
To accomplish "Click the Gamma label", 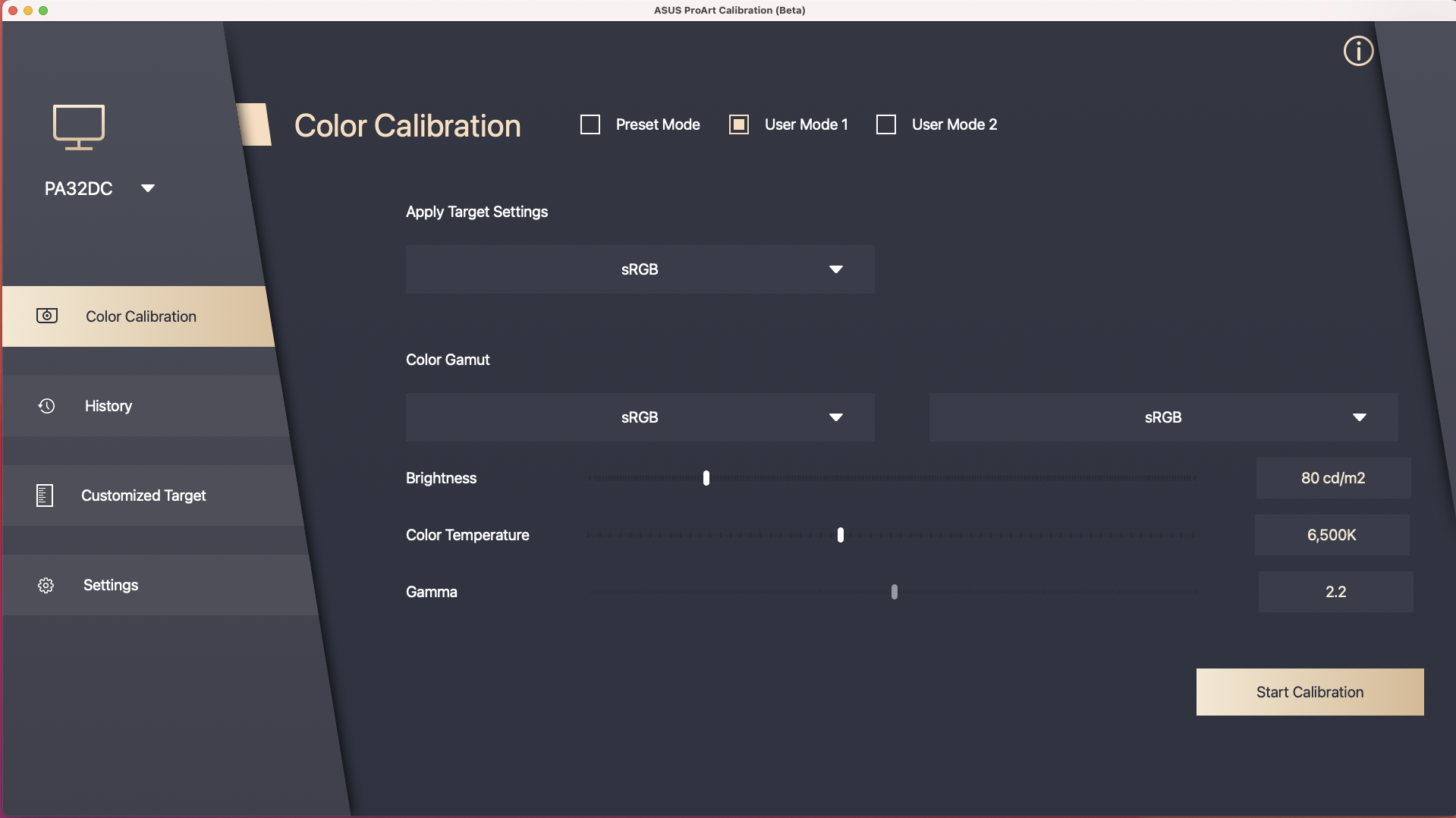I will (x=431, y=592).
